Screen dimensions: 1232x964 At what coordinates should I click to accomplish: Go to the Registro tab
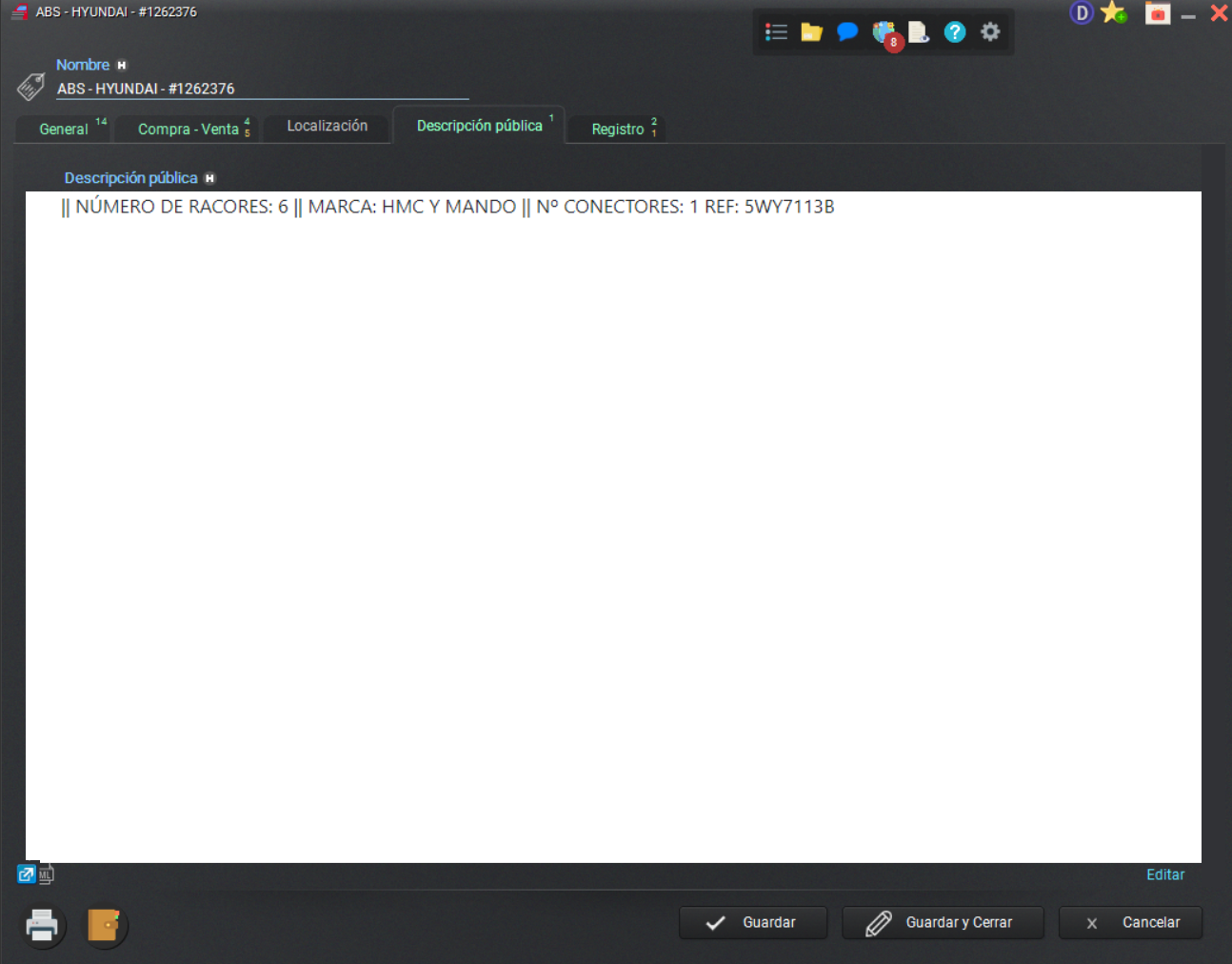pos(618,130)
